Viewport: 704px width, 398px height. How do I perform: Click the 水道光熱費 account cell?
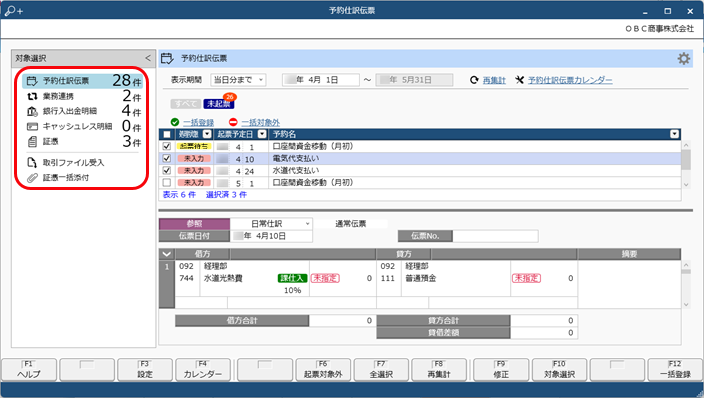click(x=223, y=278)
